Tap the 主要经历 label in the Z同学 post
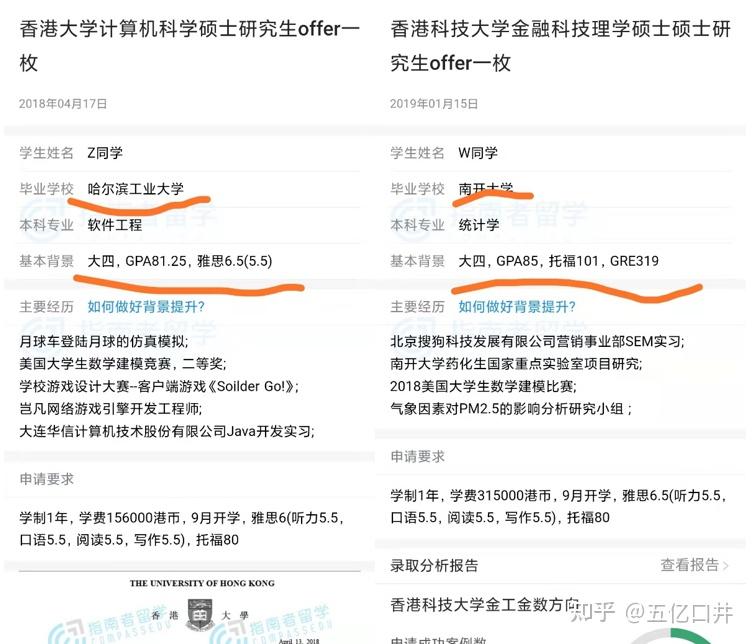 [x=47, y=306]
